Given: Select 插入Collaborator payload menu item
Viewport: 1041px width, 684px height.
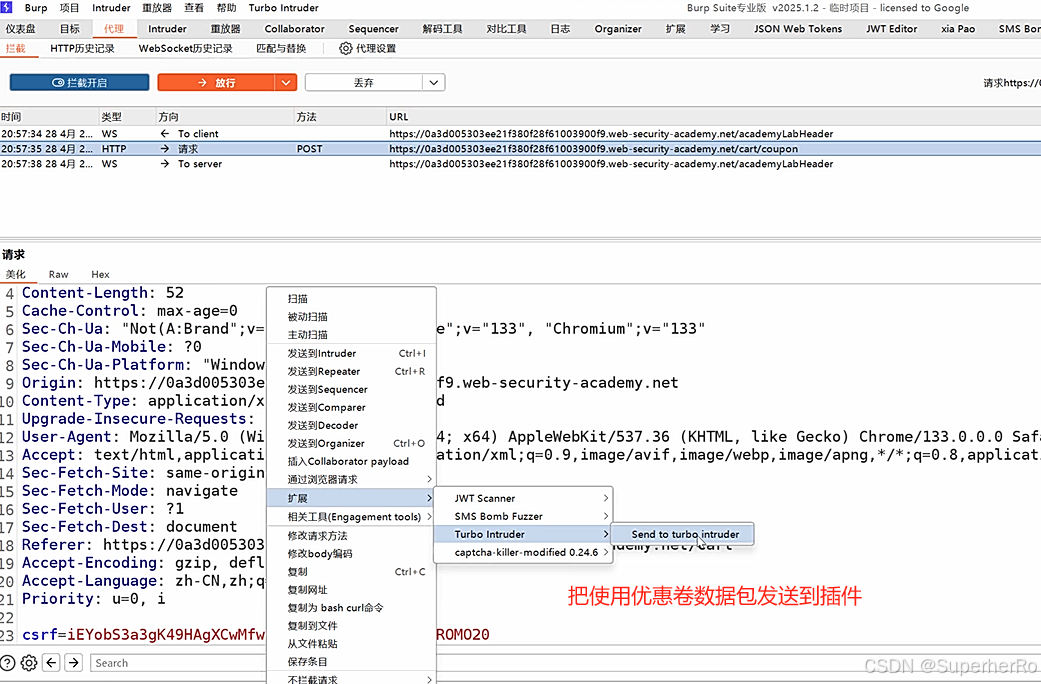Looking at the screenshot, I should tap(352, 461).
